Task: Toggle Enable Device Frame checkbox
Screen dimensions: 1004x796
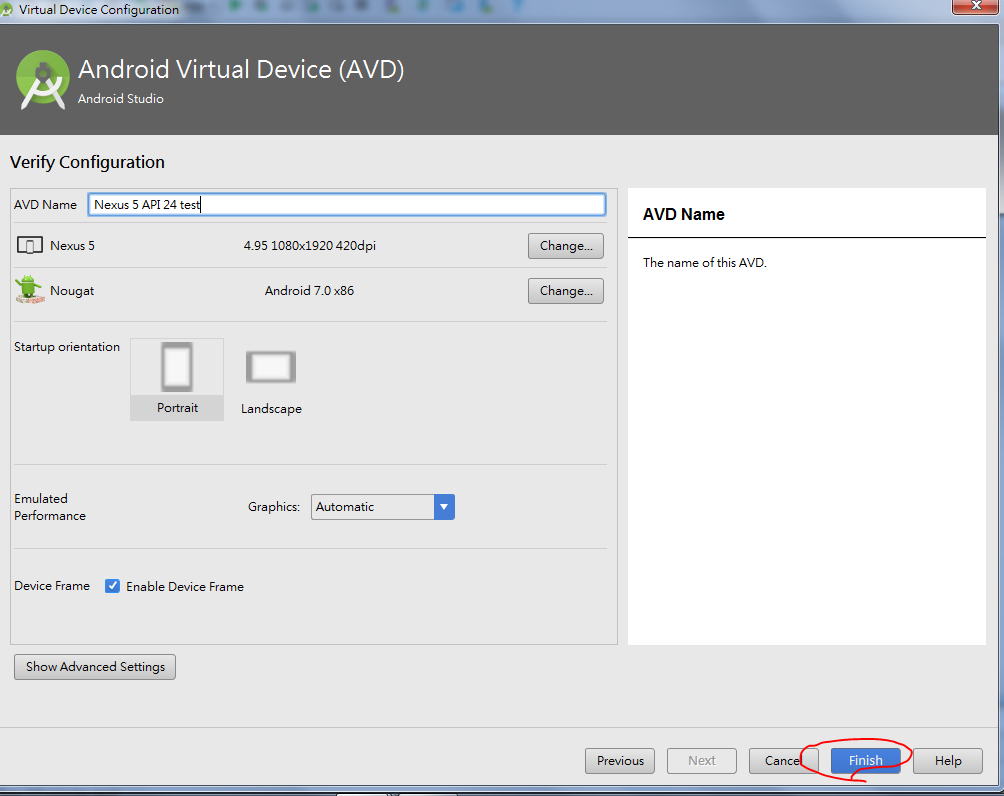Action: (112, 586)
